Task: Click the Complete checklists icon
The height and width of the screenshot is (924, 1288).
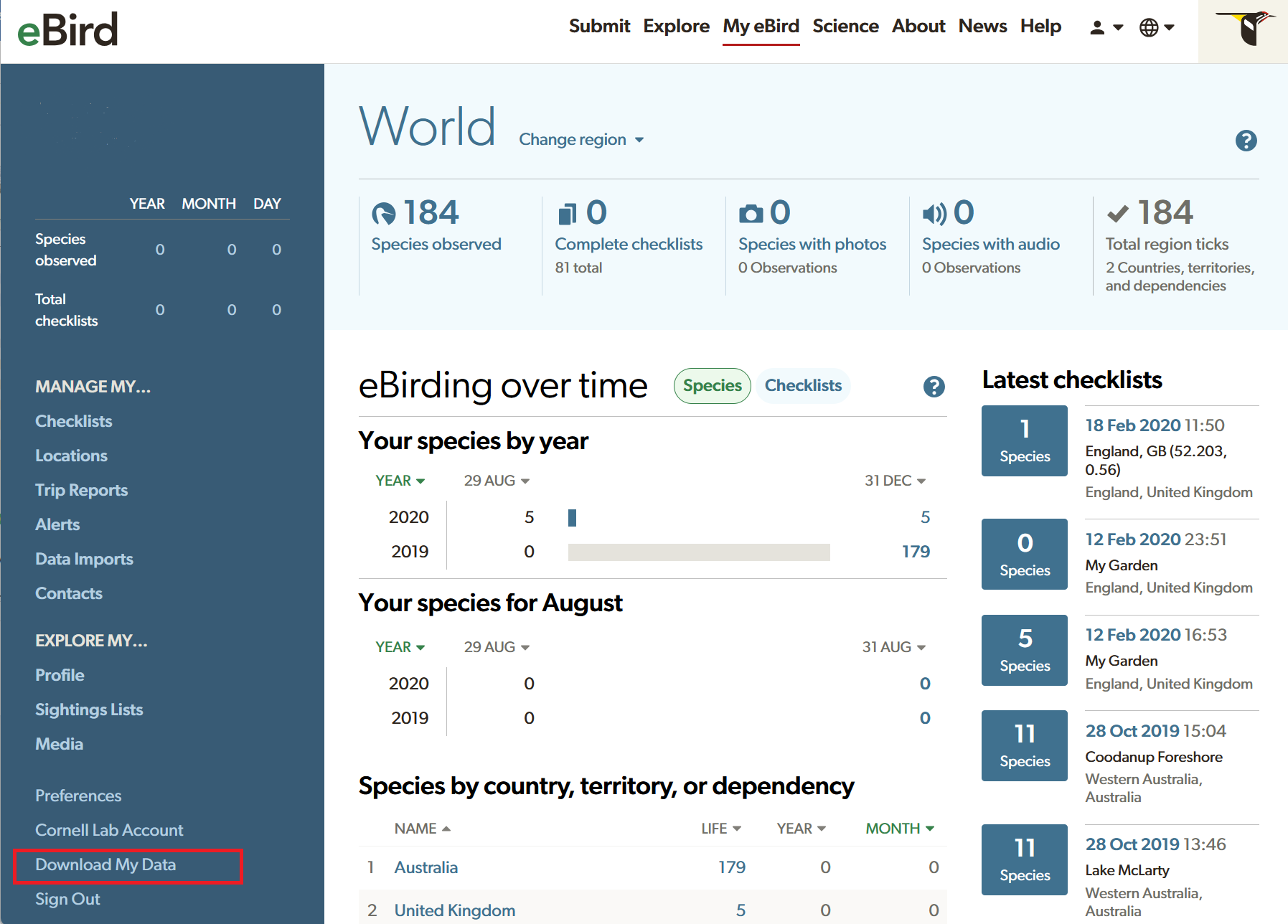Action: pos(567,214)
